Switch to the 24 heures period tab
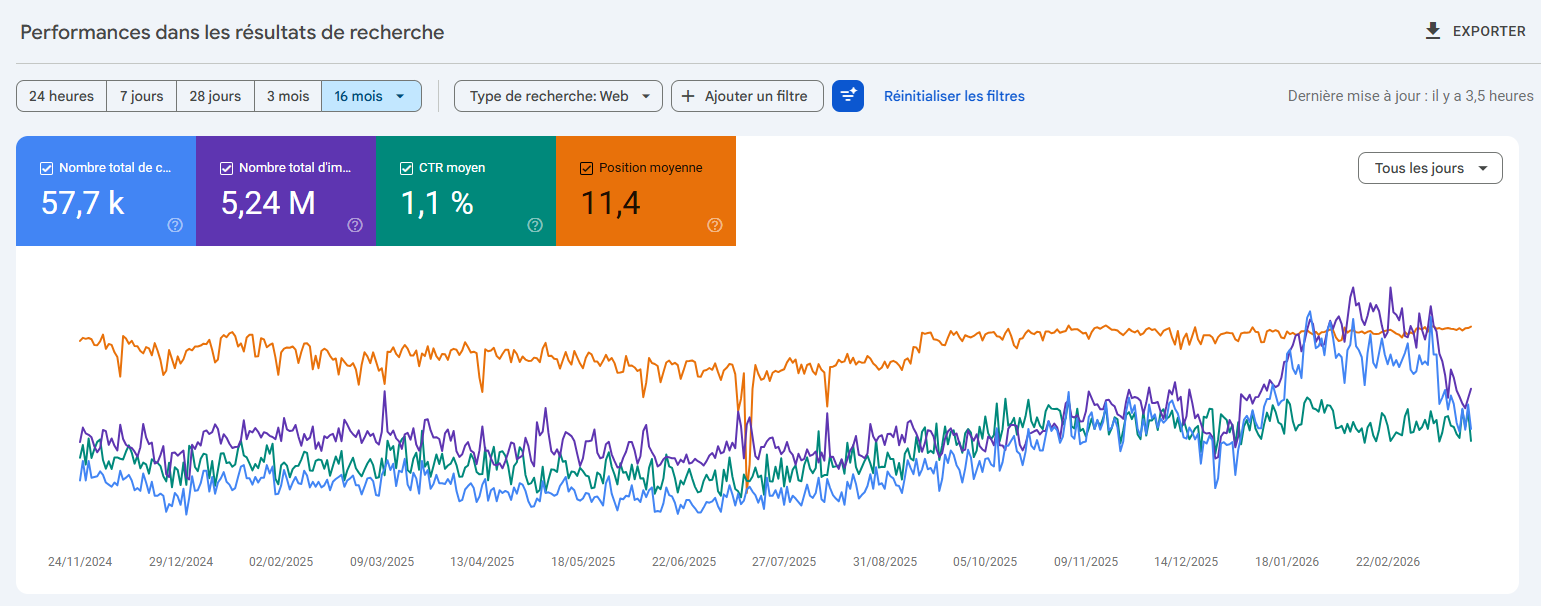1541x606 pixels. point(61,96)
